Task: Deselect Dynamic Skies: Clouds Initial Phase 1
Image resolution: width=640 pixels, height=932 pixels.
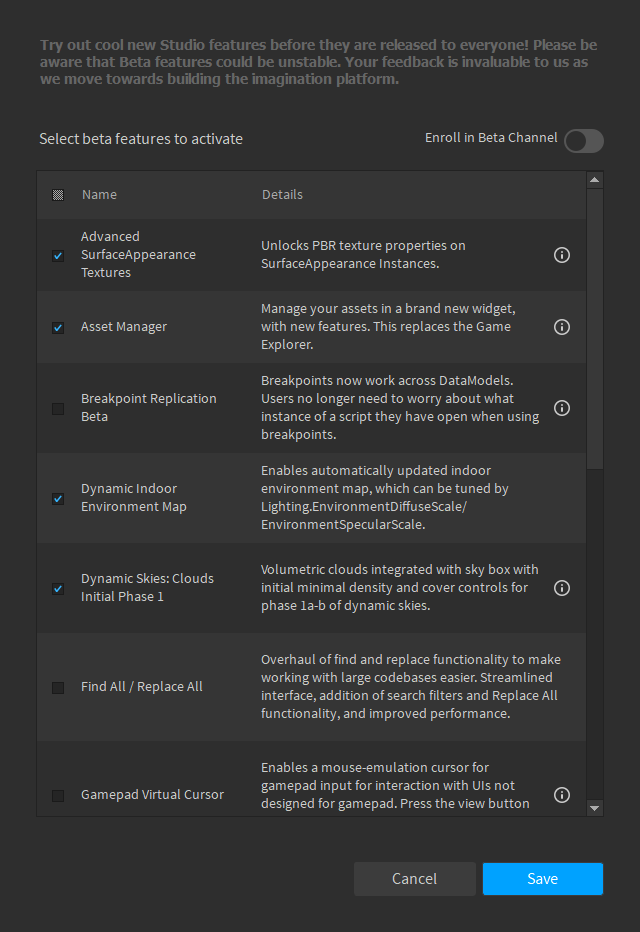Action: (57, 588)
